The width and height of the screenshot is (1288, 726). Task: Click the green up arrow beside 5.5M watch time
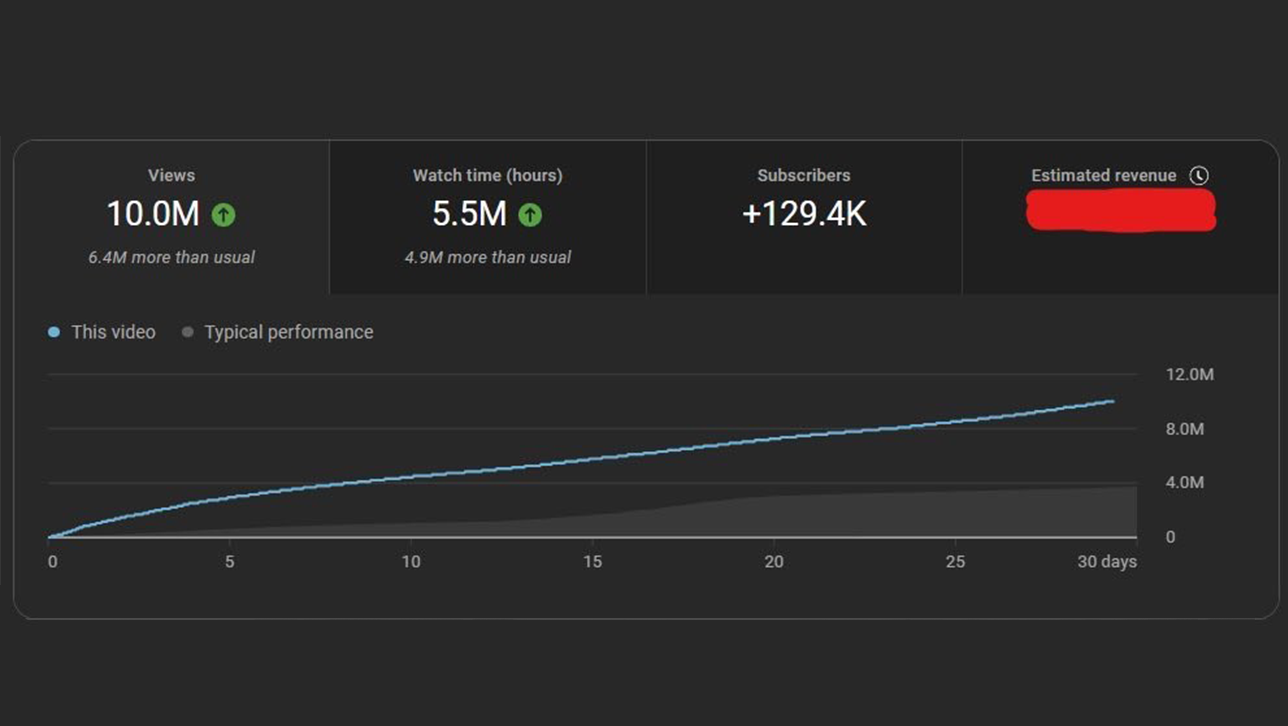click(530, 214)
